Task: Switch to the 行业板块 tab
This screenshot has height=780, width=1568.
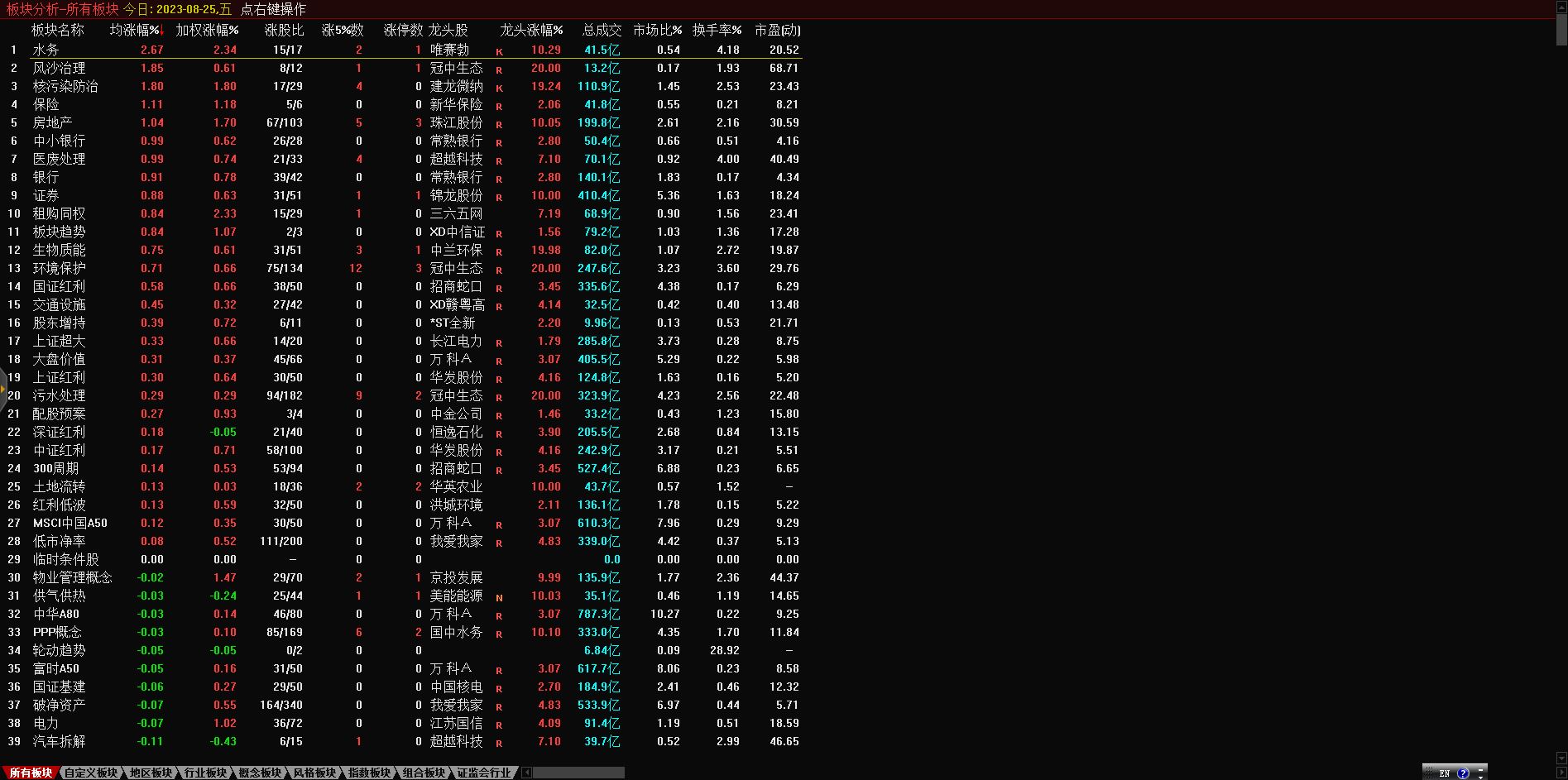Action: tap(204, 773)
